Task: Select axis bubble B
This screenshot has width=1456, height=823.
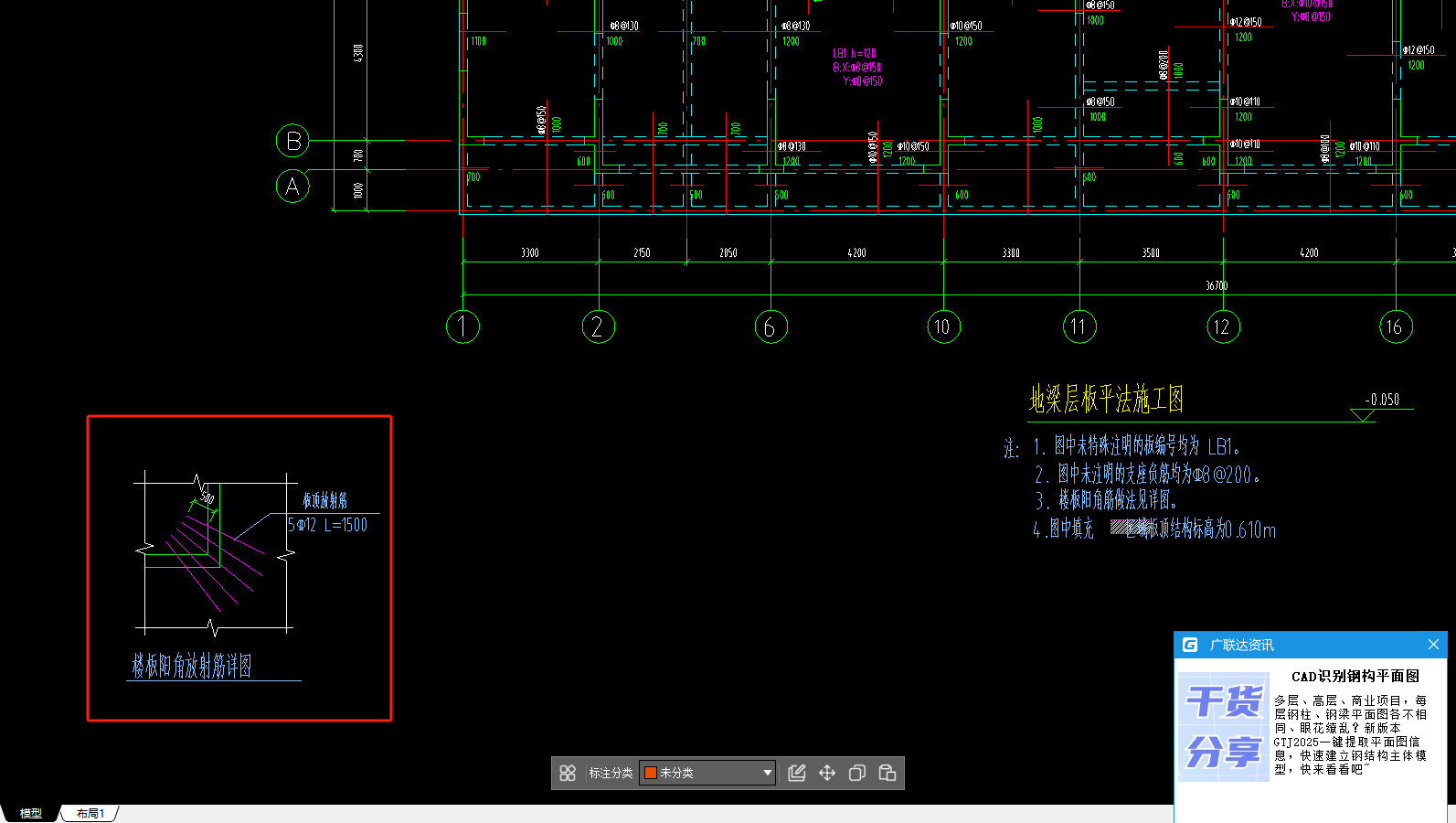Action: pos(292,141)
